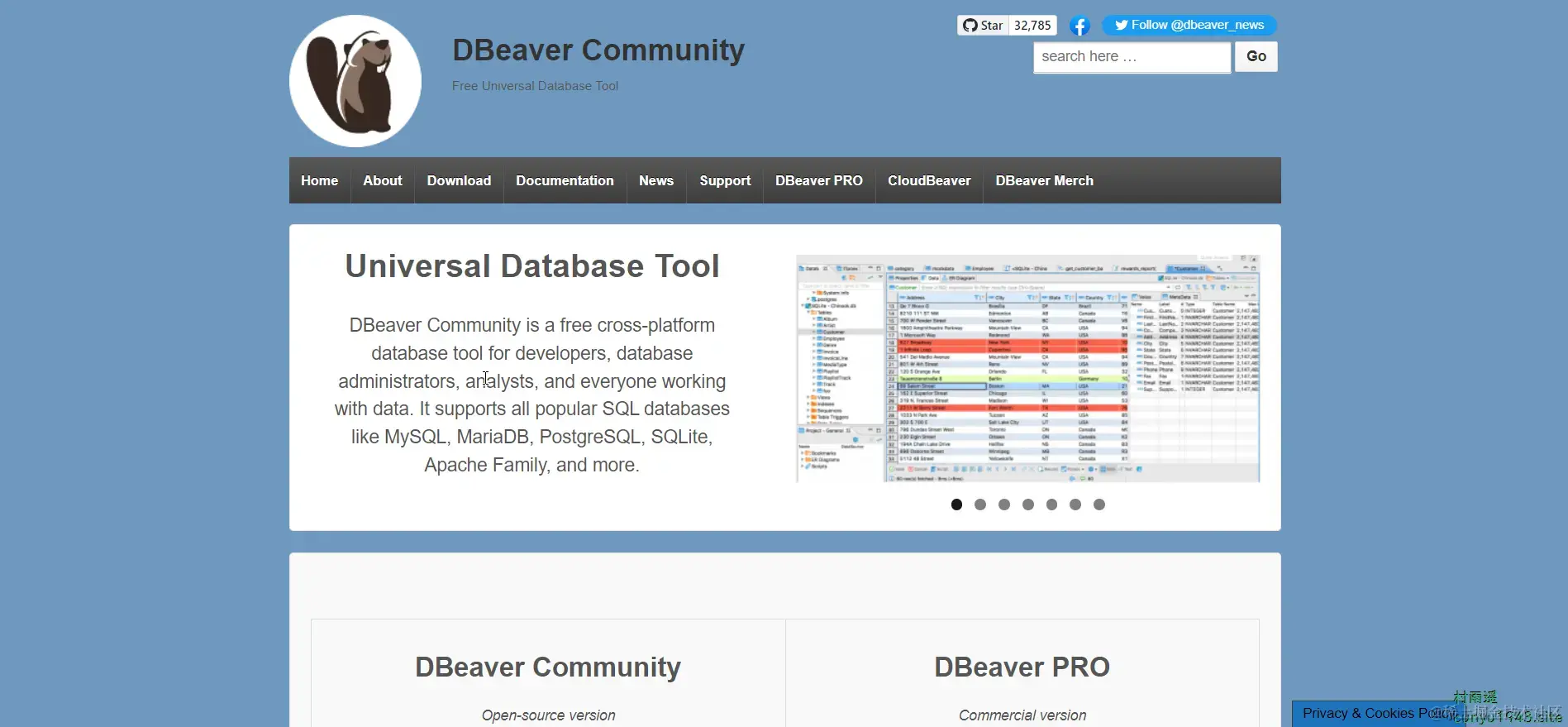1568x727 pixels.
Task: Click the DBeaver beaver logo
Action: [355, 81]
